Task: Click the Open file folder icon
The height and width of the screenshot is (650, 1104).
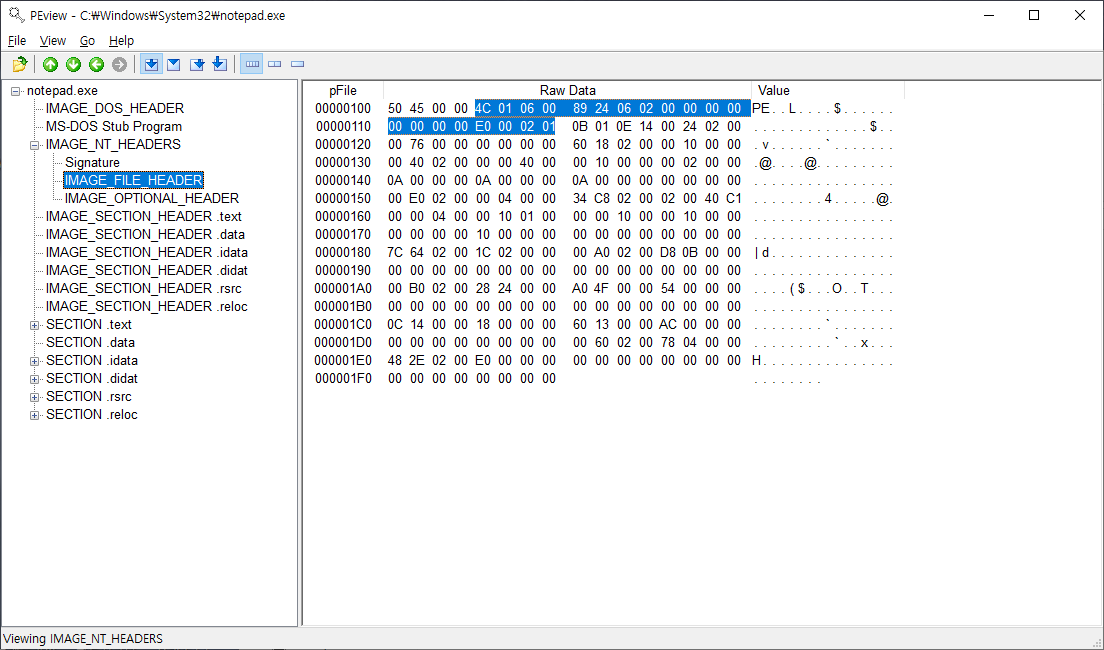Action: point(20,64)
